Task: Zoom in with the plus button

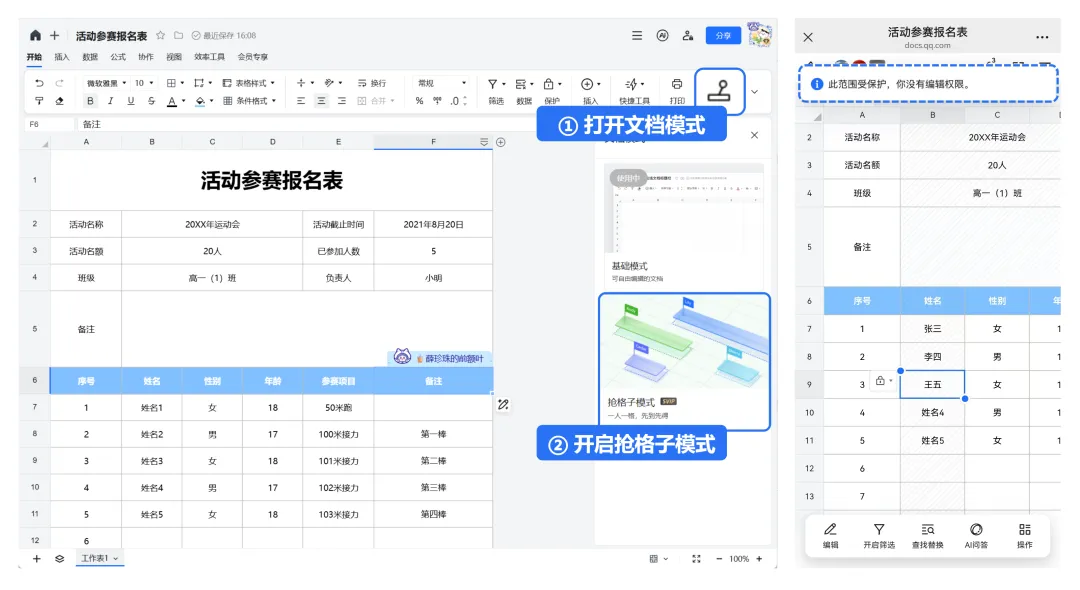Action: point(759,559)
